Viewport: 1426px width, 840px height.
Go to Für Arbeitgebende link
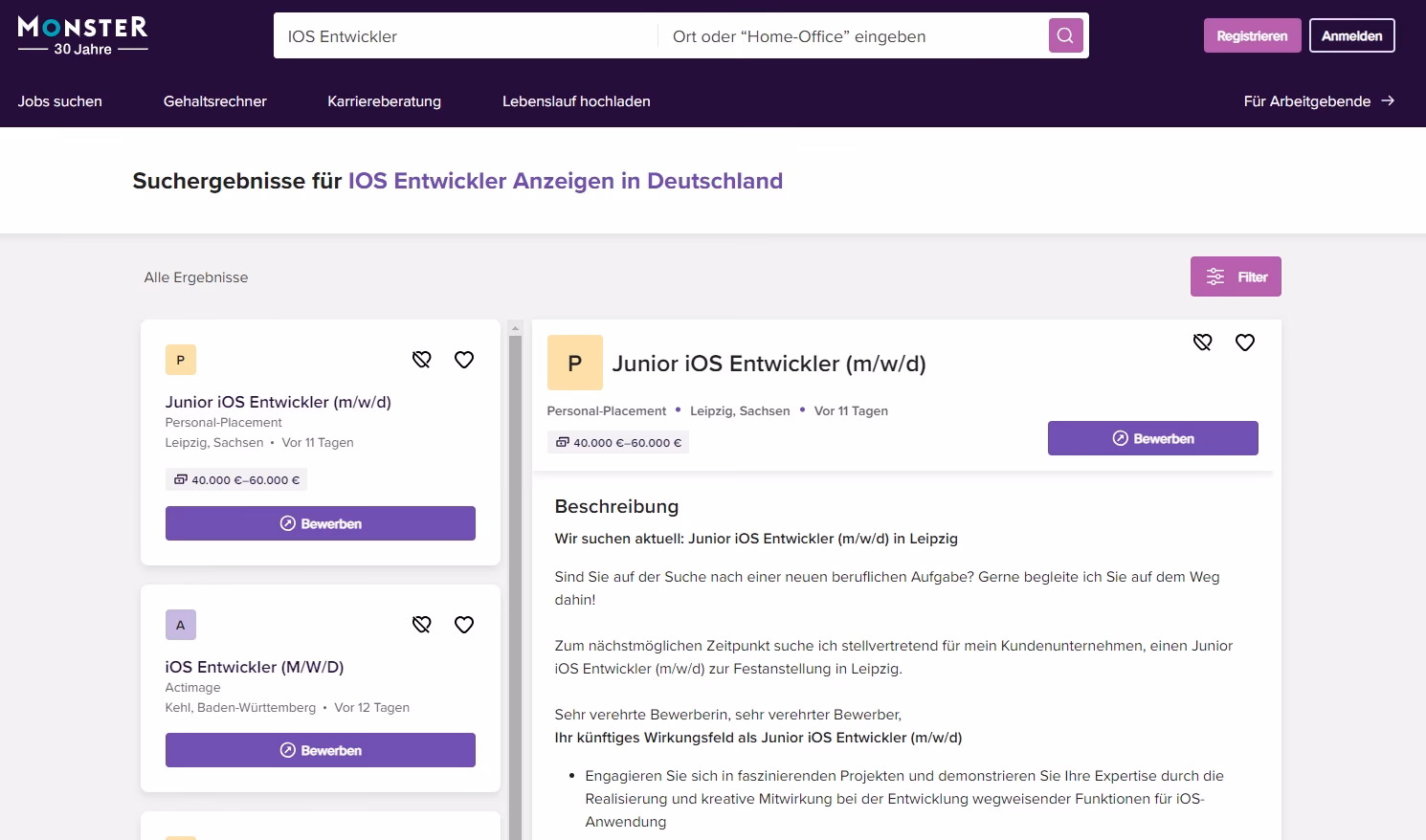click(x=1319, y=101)
